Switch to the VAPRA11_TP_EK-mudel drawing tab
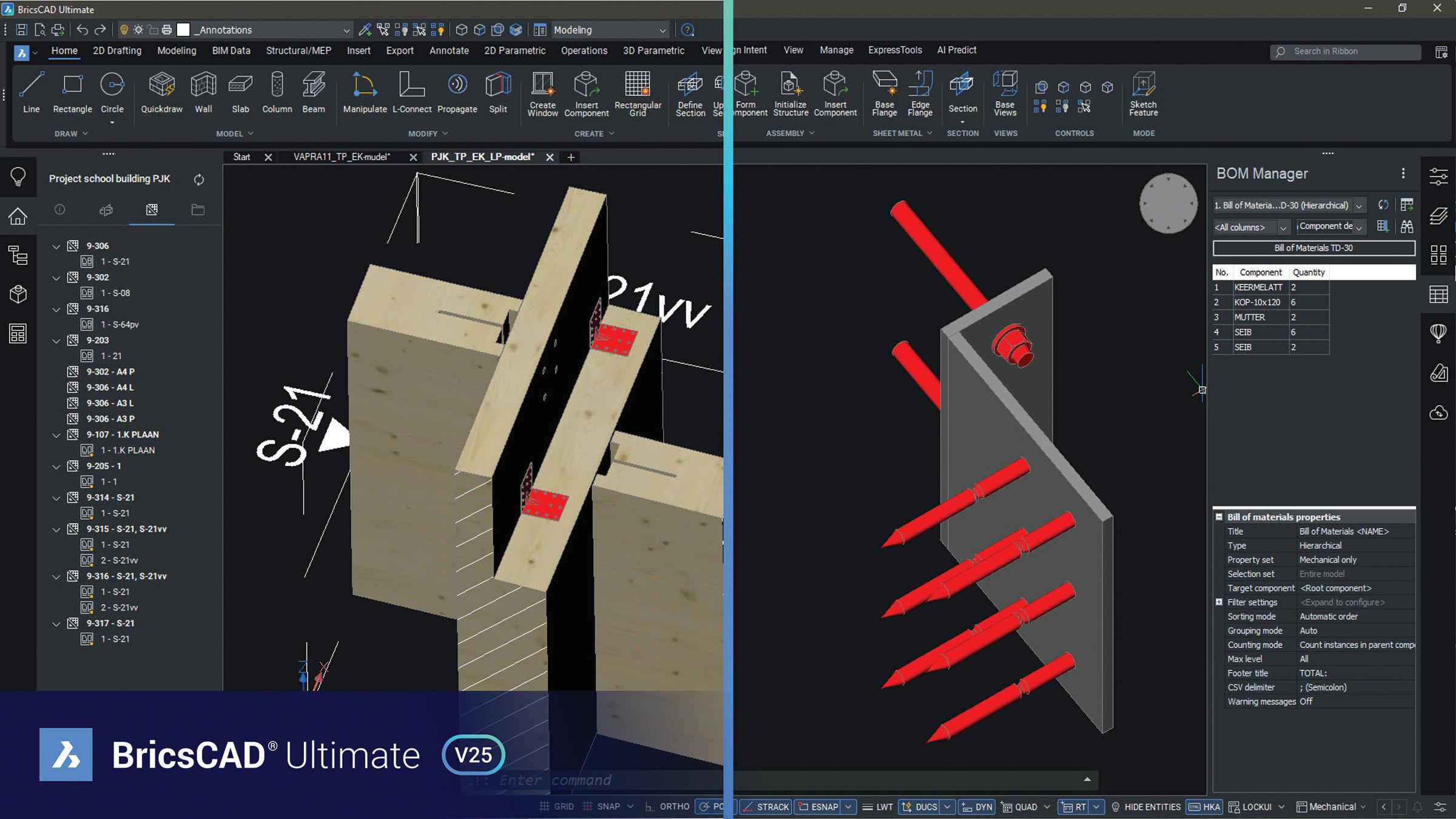Screen dimensions: 1456x819 coord(342,157)
